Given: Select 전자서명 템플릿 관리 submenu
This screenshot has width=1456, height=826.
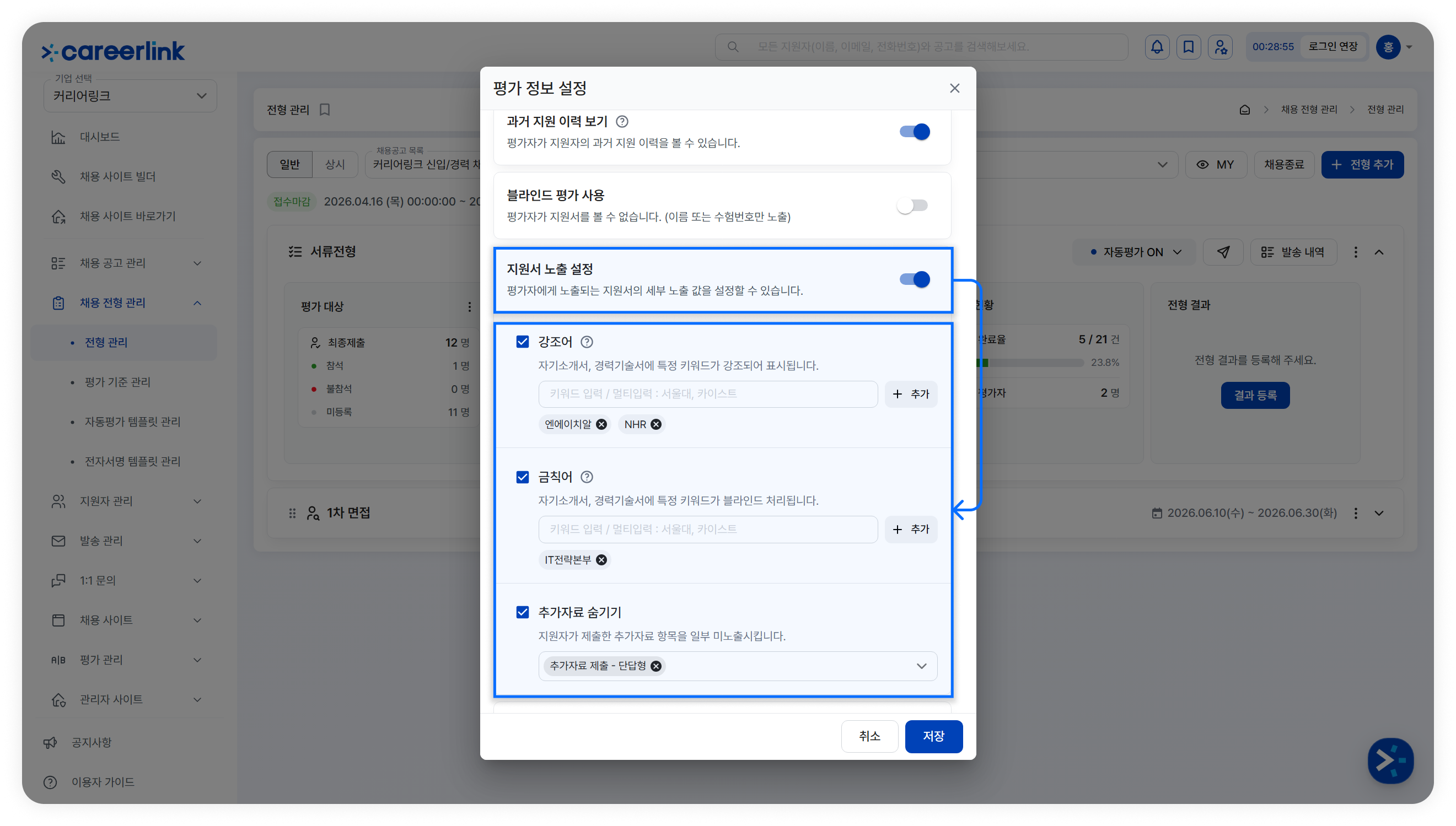Looking at the screenshot, I should [x=132, y=461].
